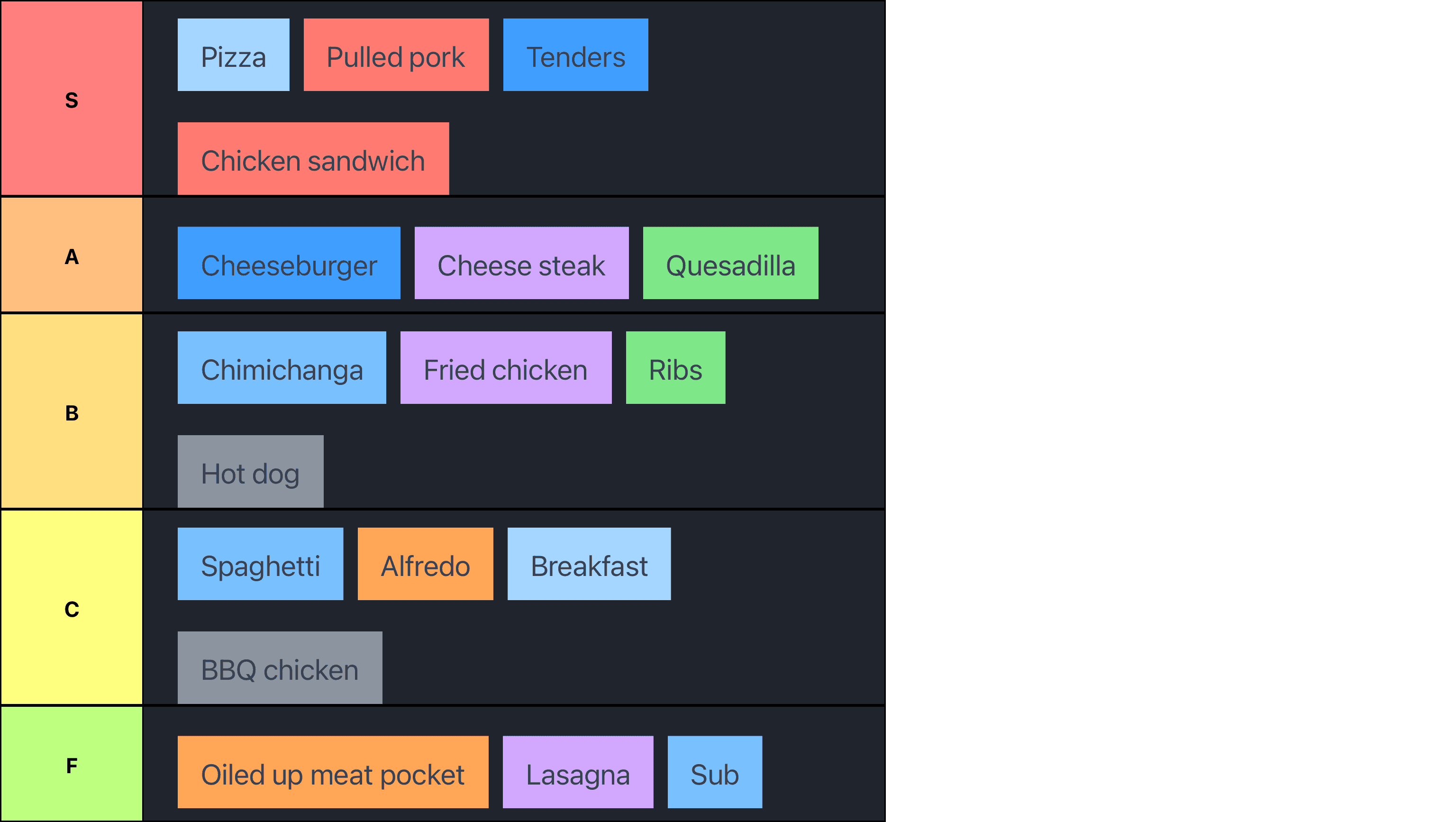1456x822 pixels.
Task: Click the gray Hot dog tile
Action: pyautogui.click(x=250, y=471)
